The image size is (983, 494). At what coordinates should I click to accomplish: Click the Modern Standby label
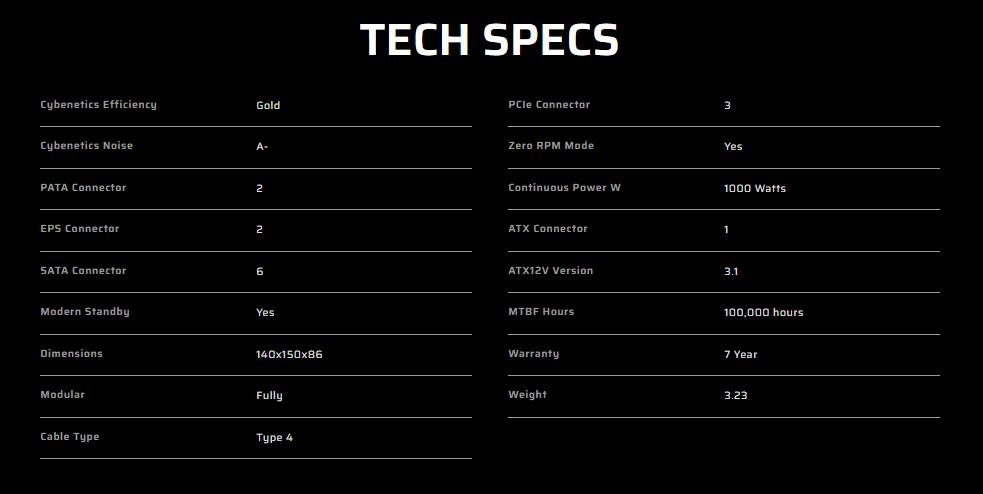(85, 312)
